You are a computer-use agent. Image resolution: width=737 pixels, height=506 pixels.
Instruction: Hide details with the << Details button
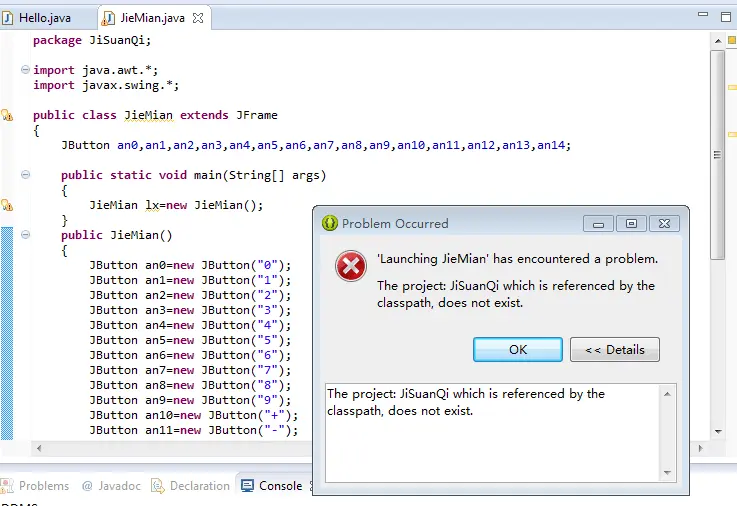(x=615, y=350)
